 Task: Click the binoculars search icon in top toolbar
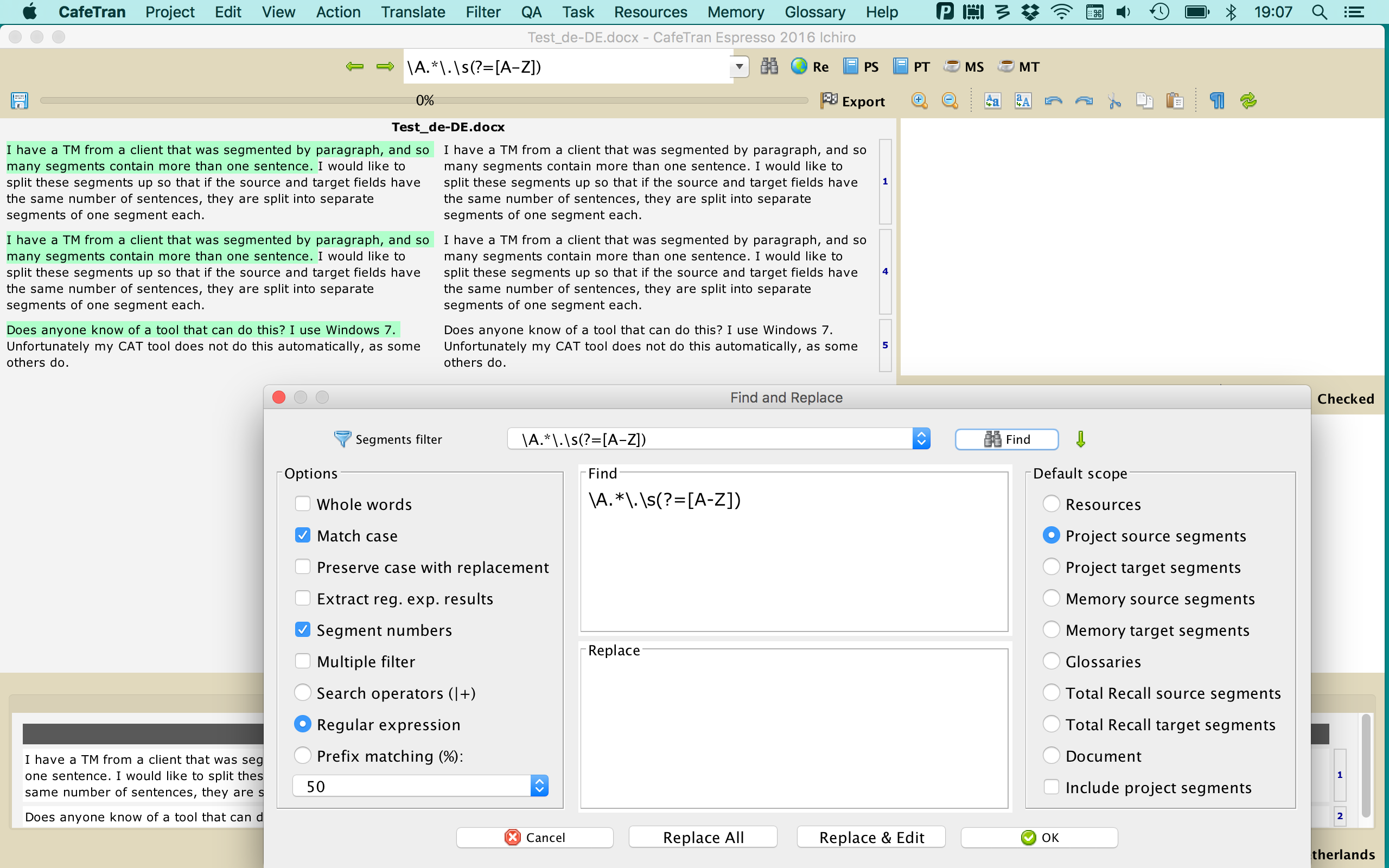pos(769,67)
